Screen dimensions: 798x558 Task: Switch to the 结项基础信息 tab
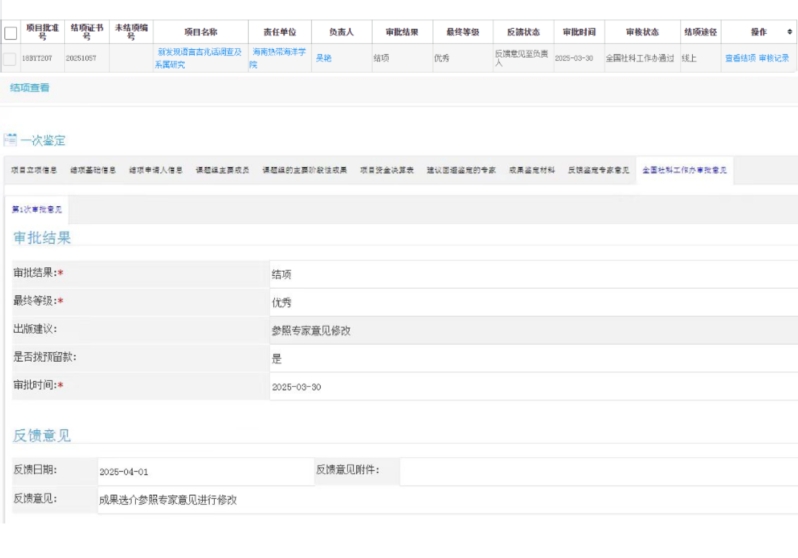click(93, 170)
